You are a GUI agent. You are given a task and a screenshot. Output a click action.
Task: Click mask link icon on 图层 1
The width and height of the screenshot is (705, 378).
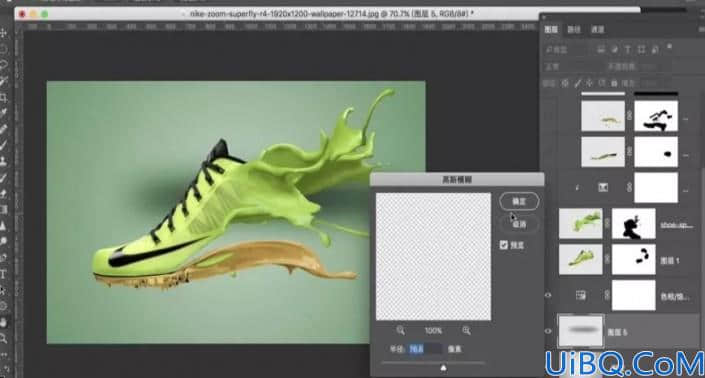click(x=607, y=259)
